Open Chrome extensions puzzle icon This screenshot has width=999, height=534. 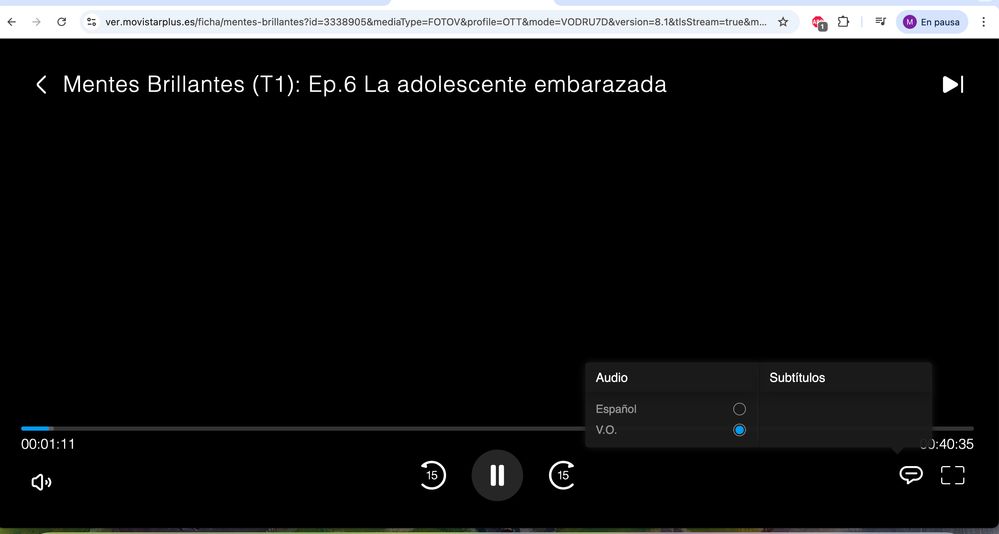click(x=843, y=21)
